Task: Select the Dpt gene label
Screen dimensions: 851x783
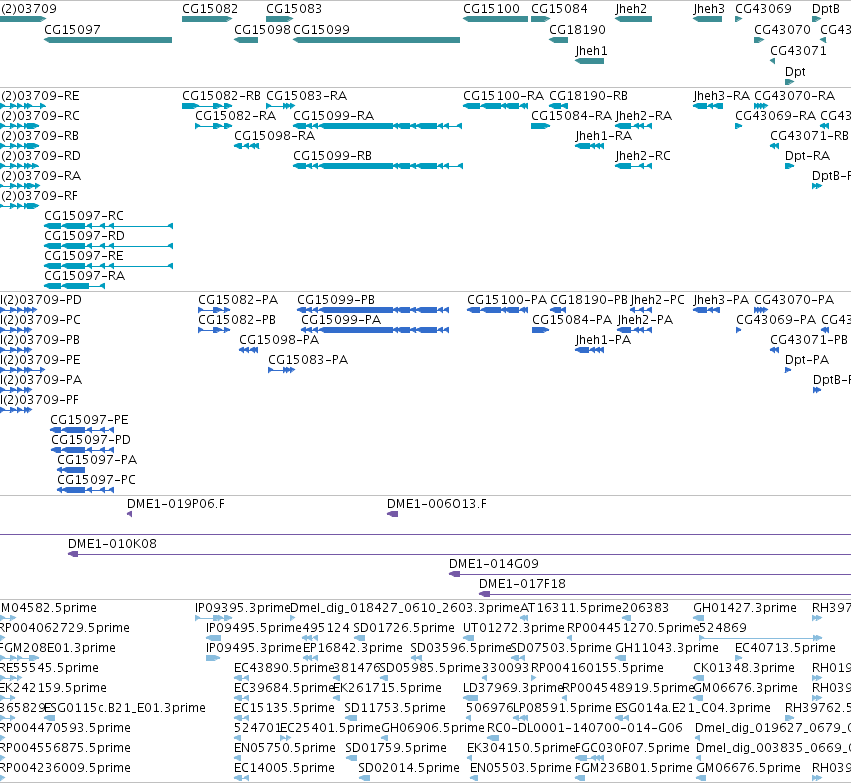Action: tap(795, 72)
